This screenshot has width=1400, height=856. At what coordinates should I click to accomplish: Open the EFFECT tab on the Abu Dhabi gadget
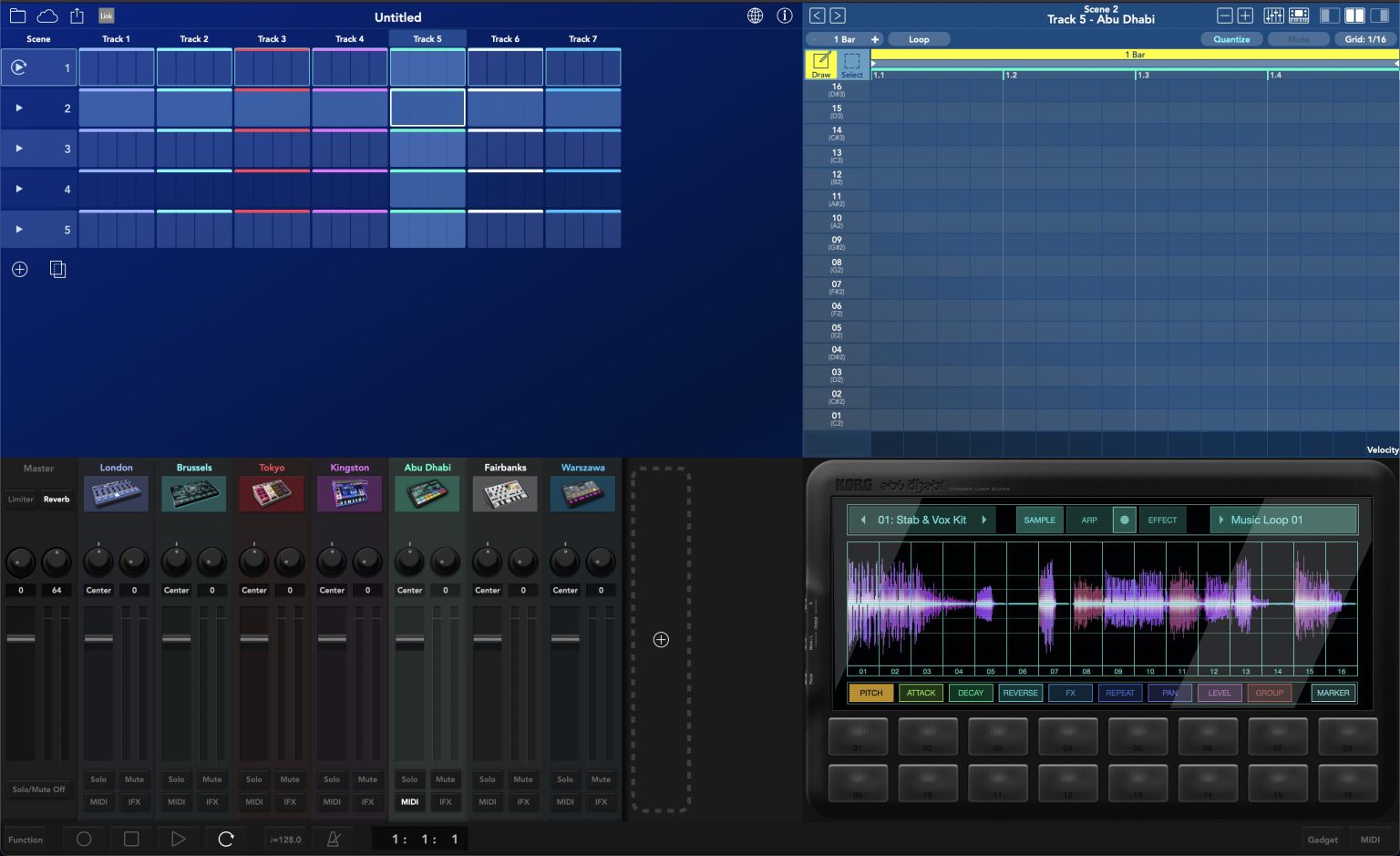tap(1162, 520)
